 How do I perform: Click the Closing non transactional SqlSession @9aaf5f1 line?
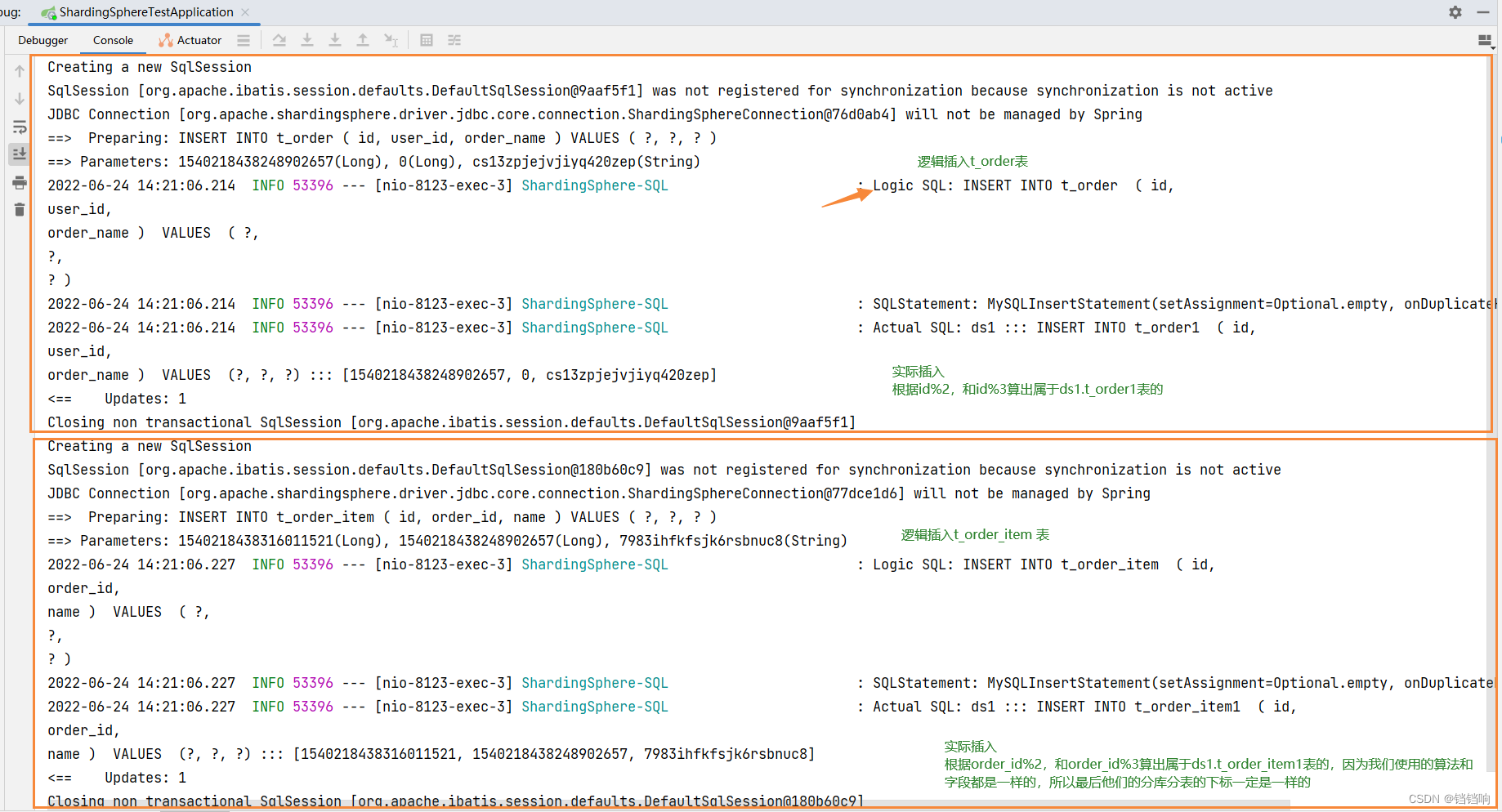[452, 422]
